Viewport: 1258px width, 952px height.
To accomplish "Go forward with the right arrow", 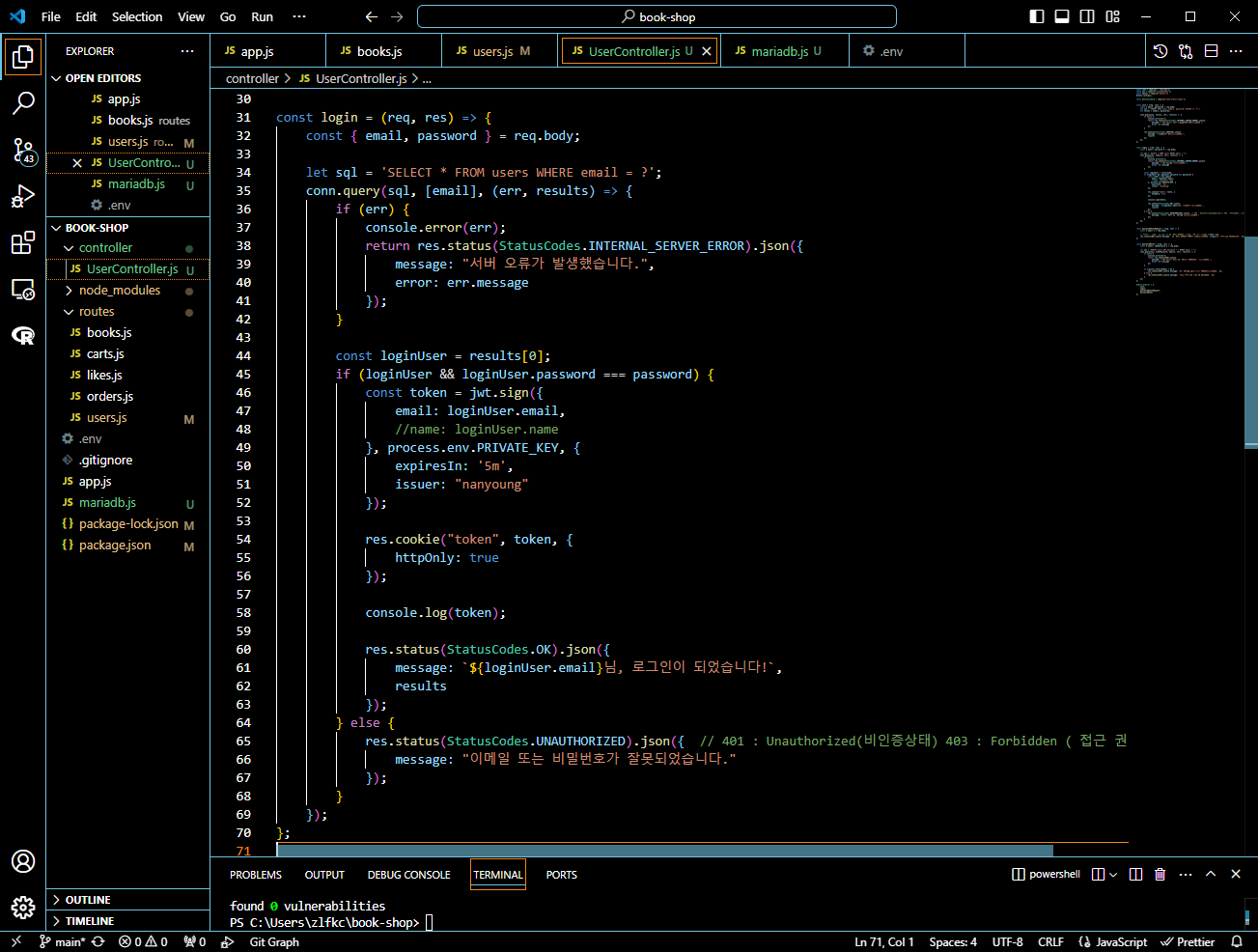I will [397, 16].
